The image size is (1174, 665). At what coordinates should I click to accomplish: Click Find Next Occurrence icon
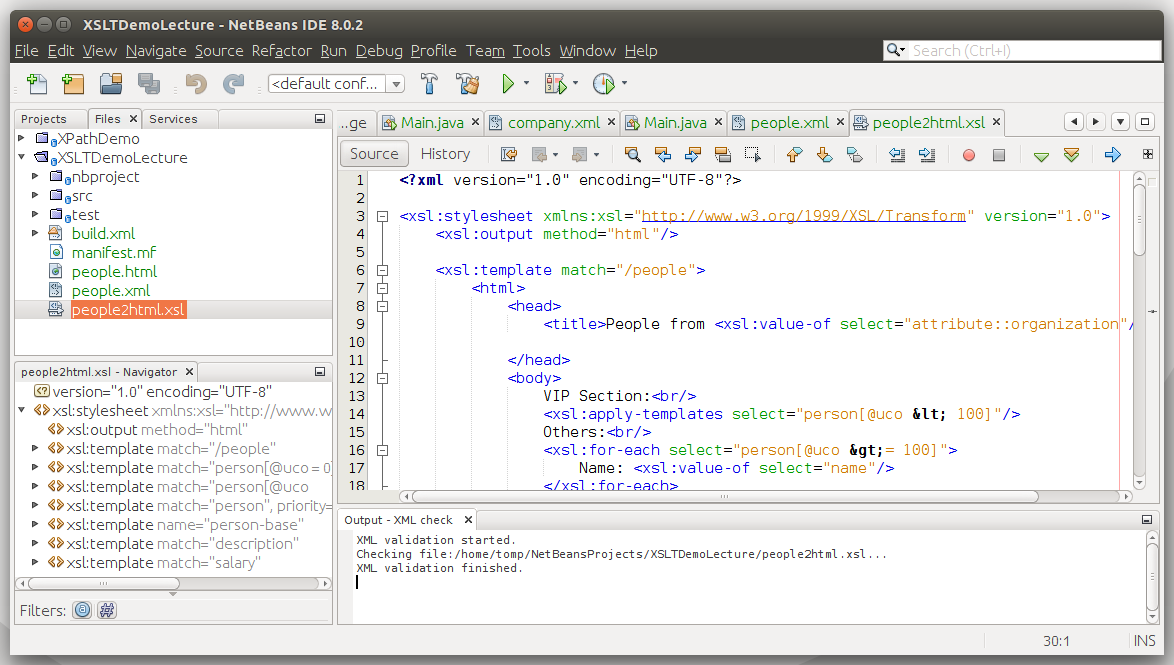click(x=693, y=154)
